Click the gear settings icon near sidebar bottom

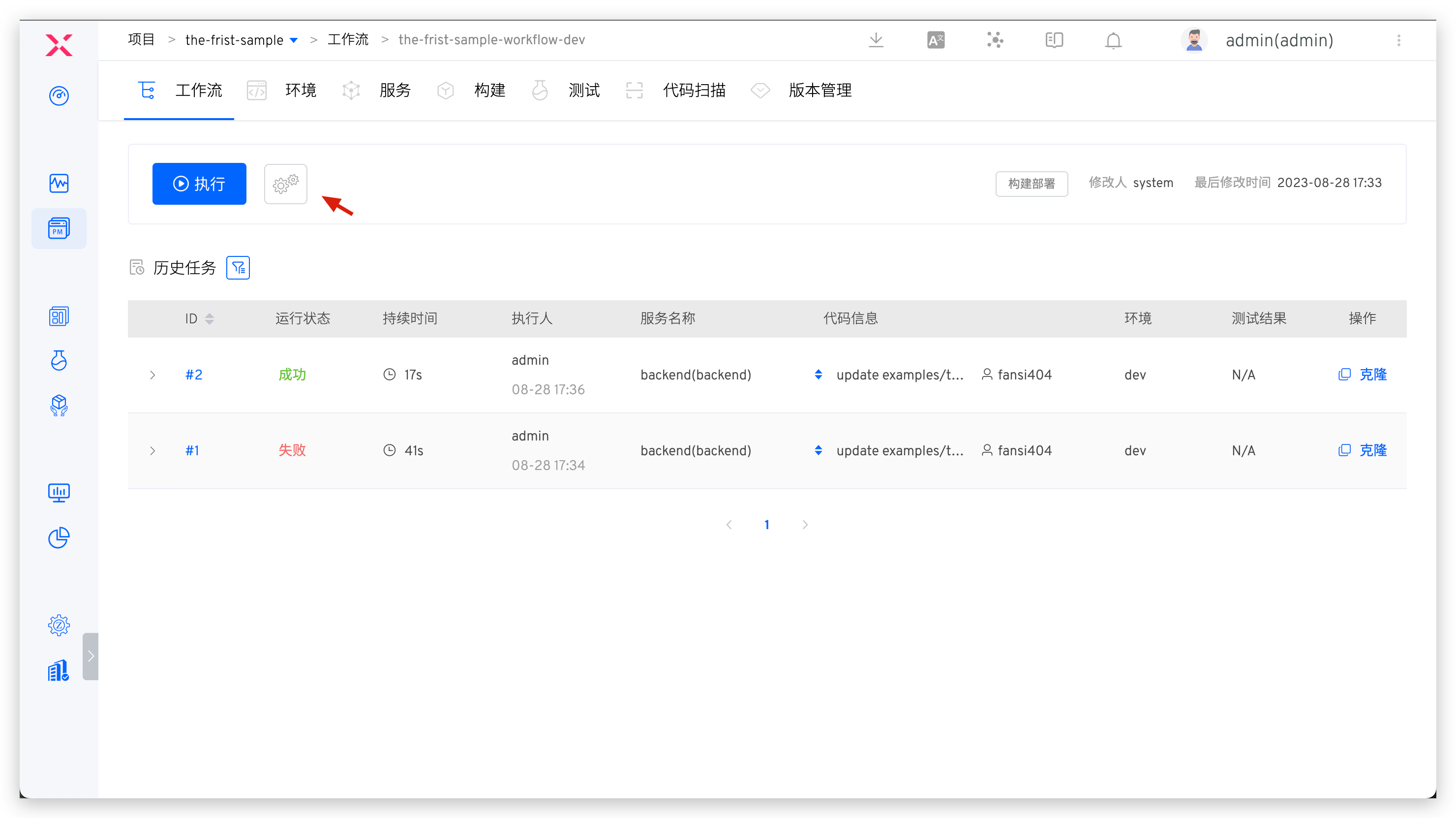point(59,625)
